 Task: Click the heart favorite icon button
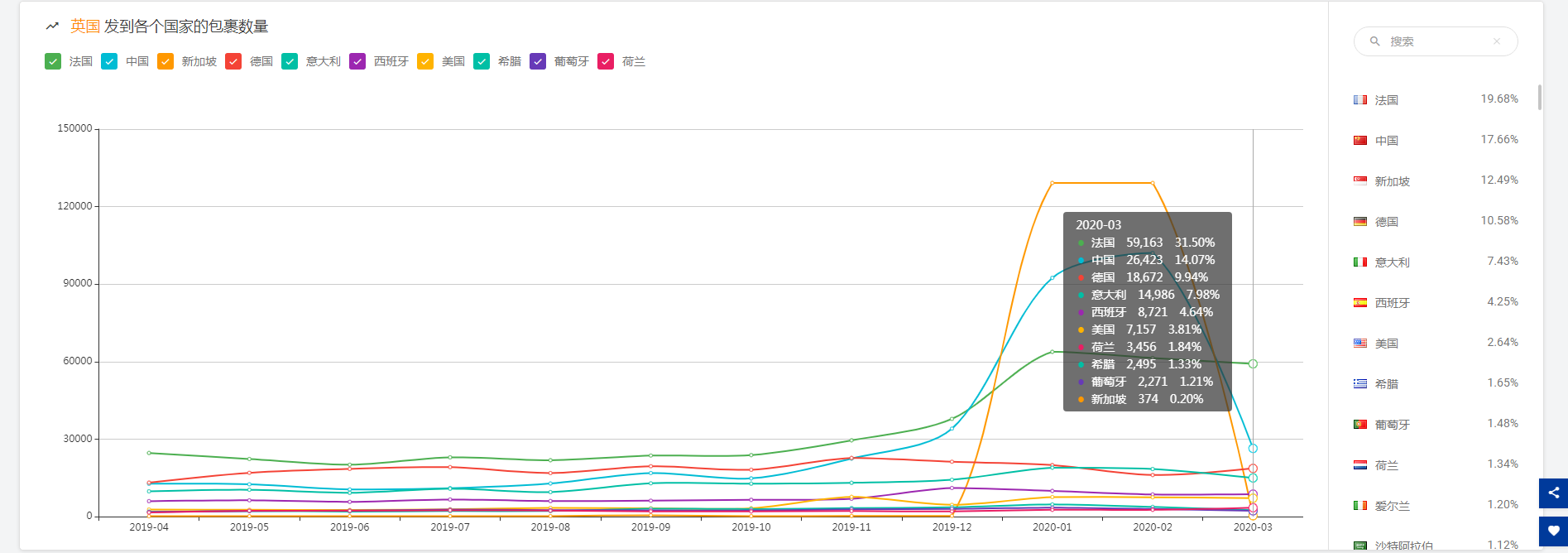tap(1553, 531)
